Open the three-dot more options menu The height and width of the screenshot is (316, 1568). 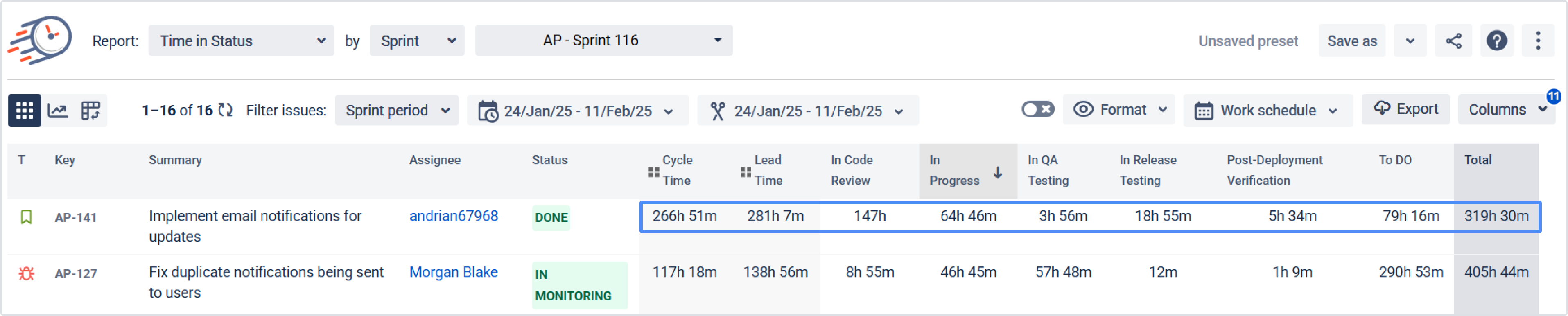point(1538,41)
